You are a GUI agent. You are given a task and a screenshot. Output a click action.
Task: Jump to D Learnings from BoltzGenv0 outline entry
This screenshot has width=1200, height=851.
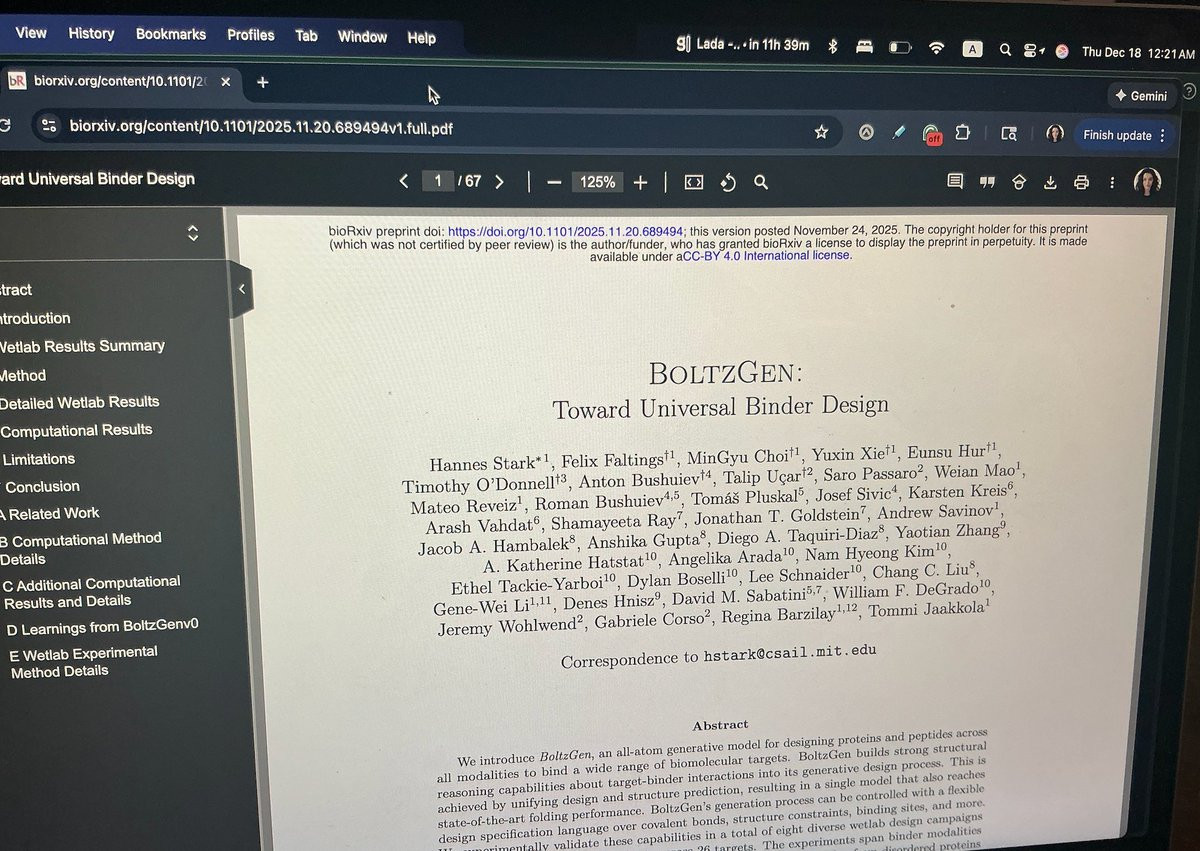103,625
